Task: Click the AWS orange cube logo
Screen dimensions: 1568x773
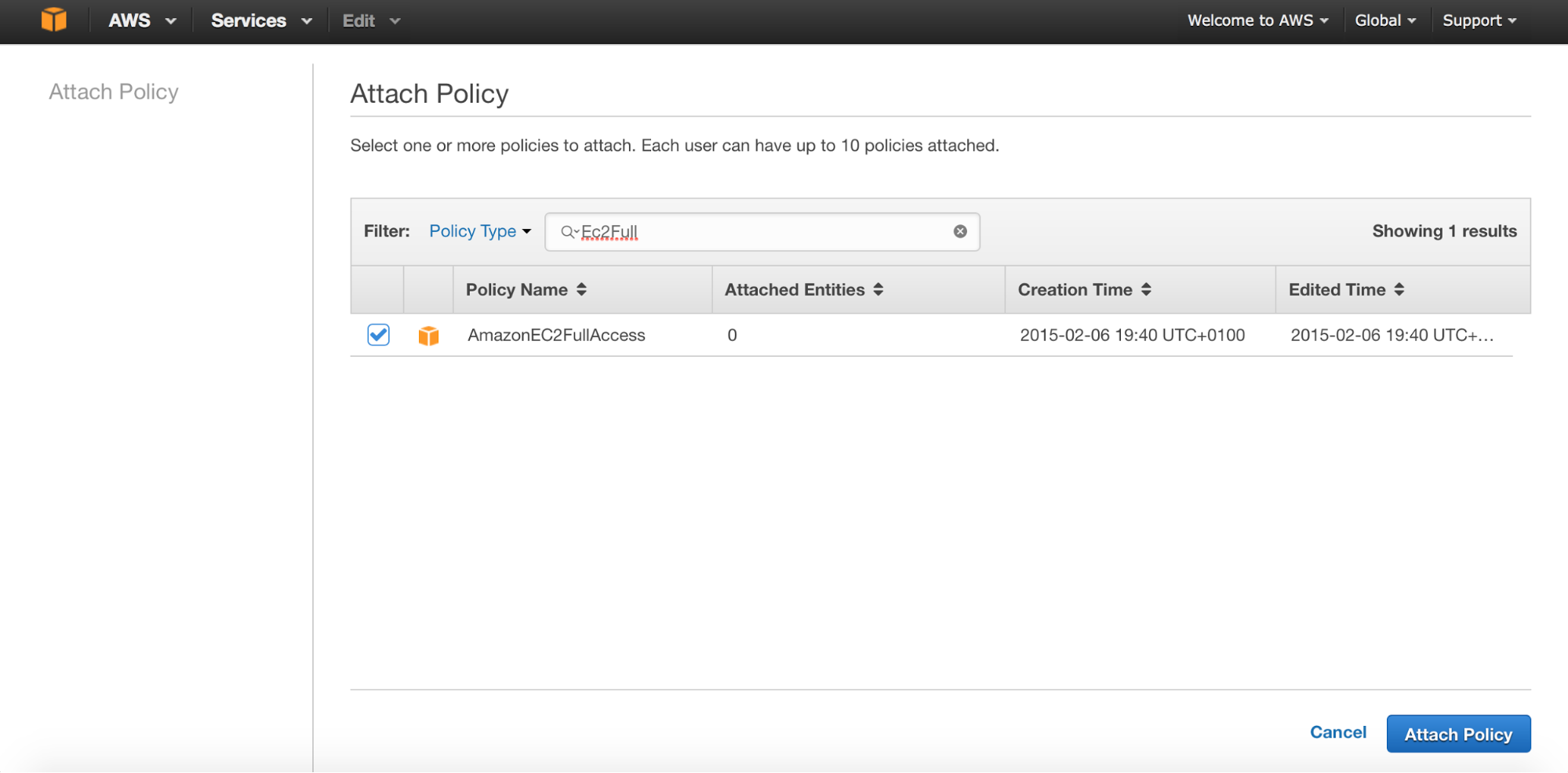Action: tap(54, 20)
